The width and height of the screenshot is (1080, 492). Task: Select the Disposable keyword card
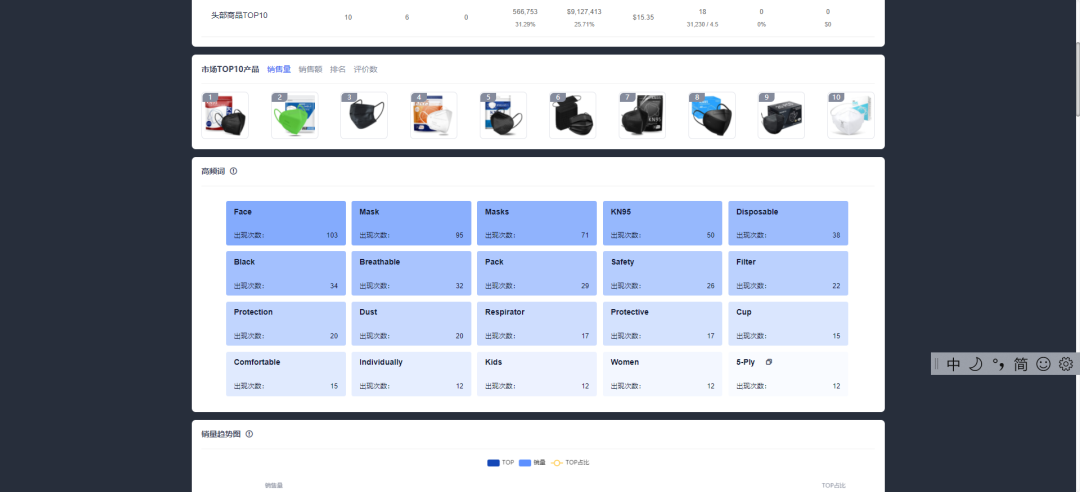788,223
